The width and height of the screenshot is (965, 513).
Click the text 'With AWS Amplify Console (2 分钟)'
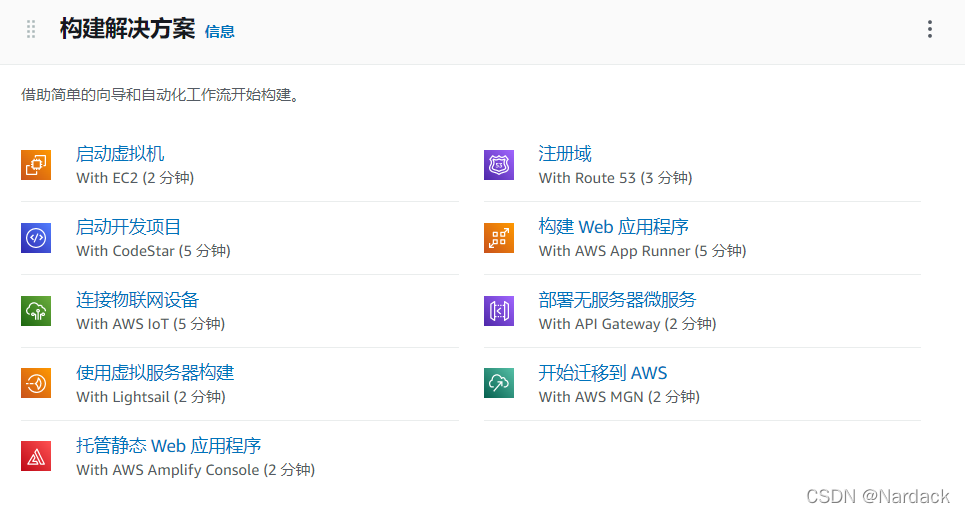196,470
